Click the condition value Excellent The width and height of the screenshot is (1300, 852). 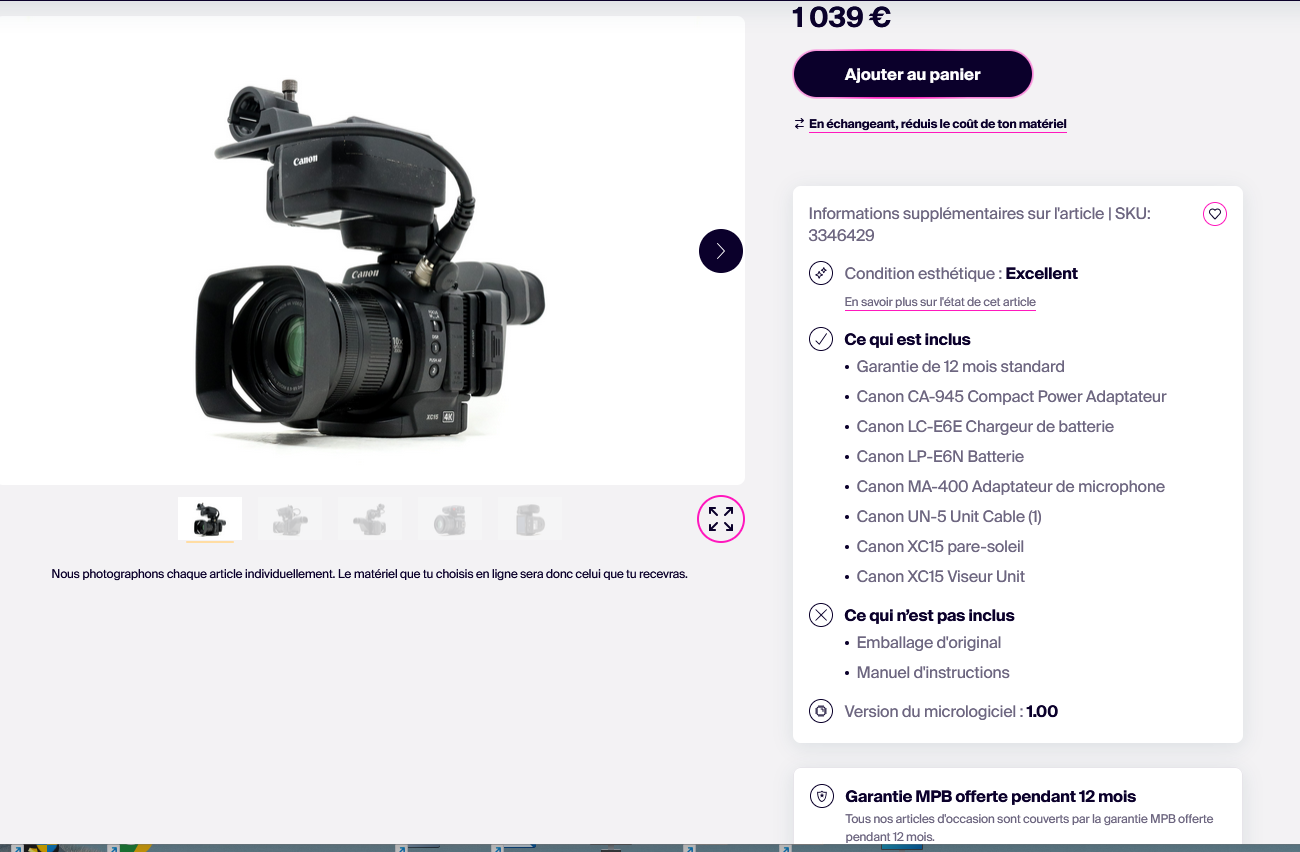1042,273
